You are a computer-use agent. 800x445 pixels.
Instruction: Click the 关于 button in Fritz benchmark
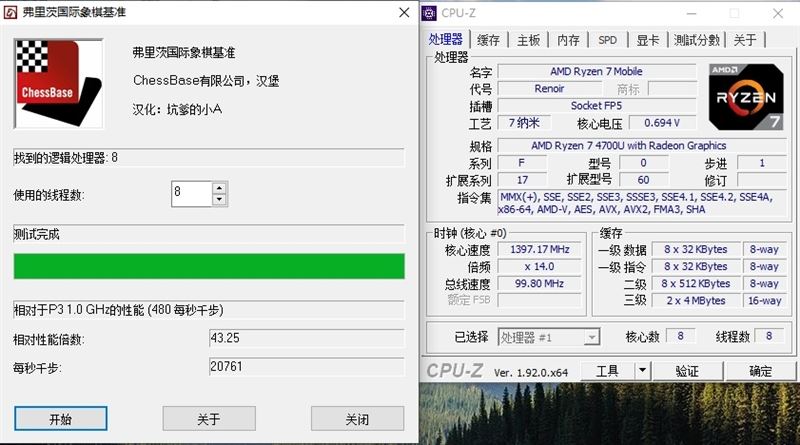click(x=209, y=419)
